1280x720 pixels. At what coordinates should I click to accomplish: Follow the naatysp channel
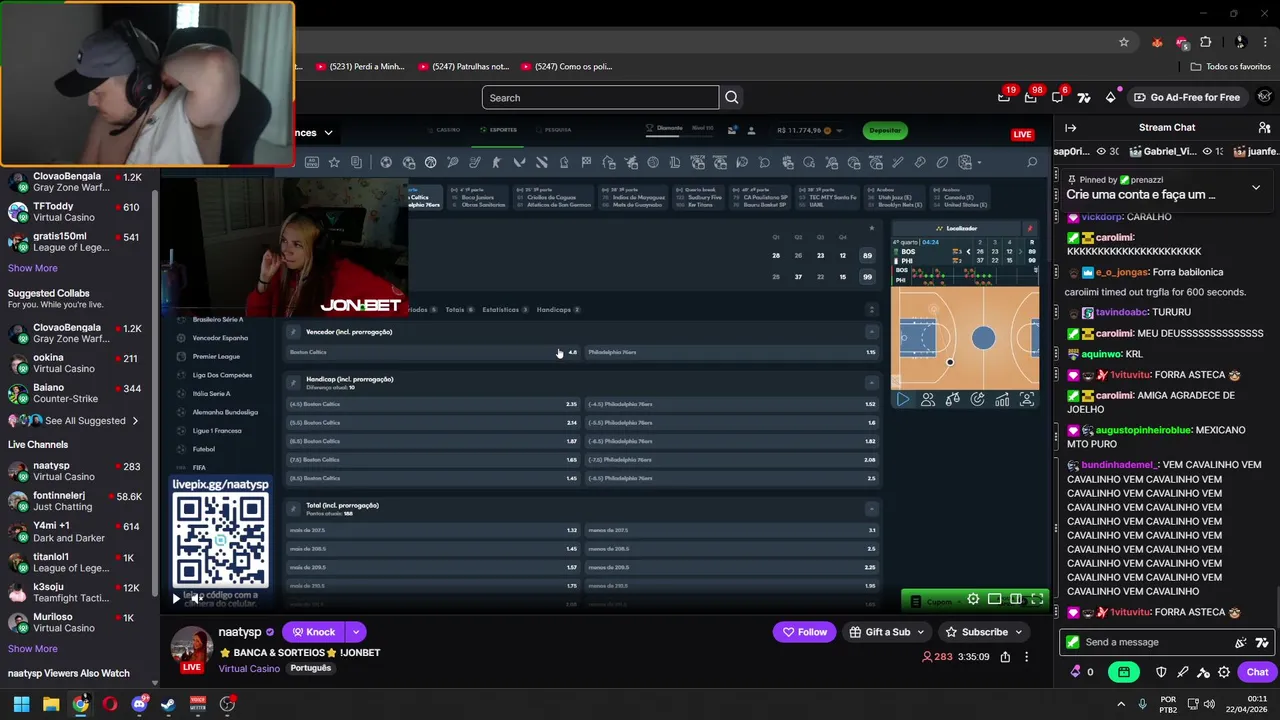coord(804,632)
